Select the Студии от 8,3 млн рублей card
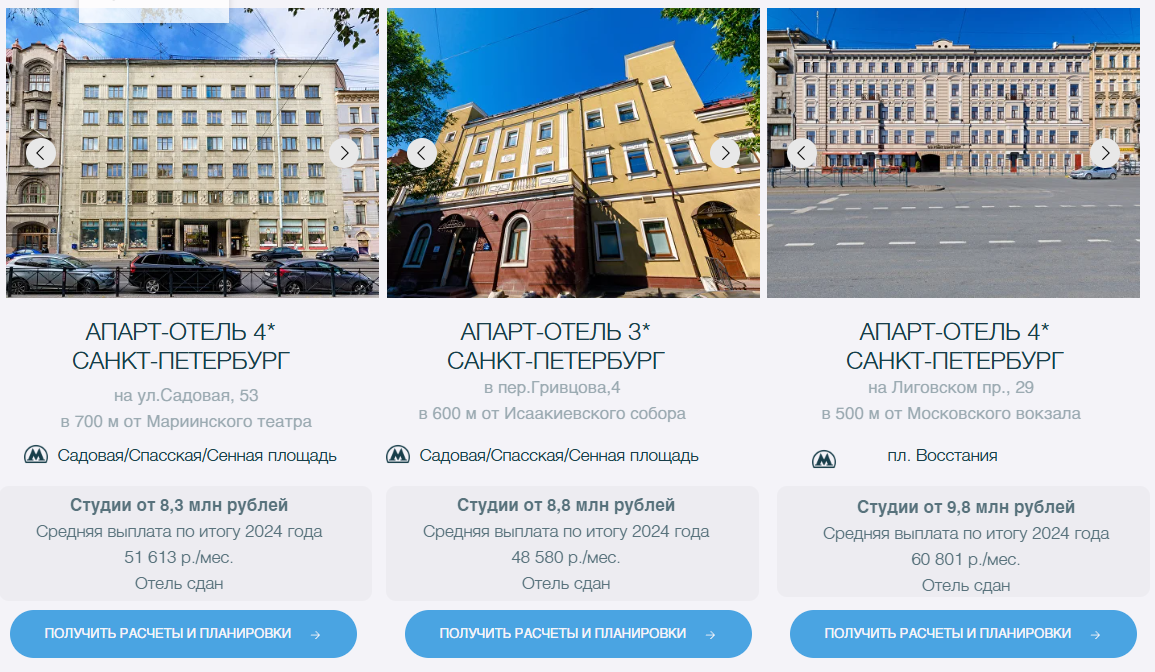The width and height of the screenshot is (1155, 672). pyautogui.click(x=186, y=543)
